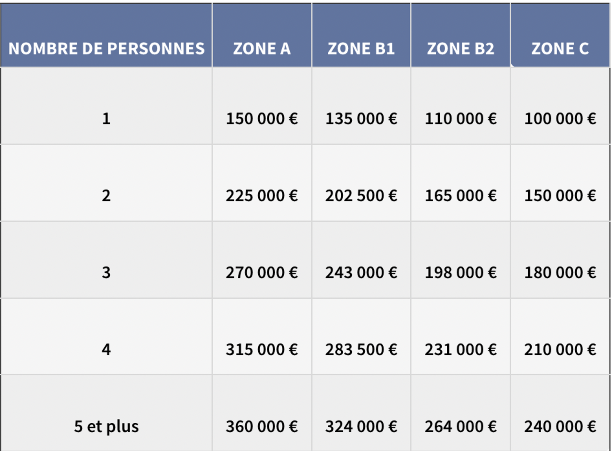Select the row label for 4 persons

(x=106, y=349)
